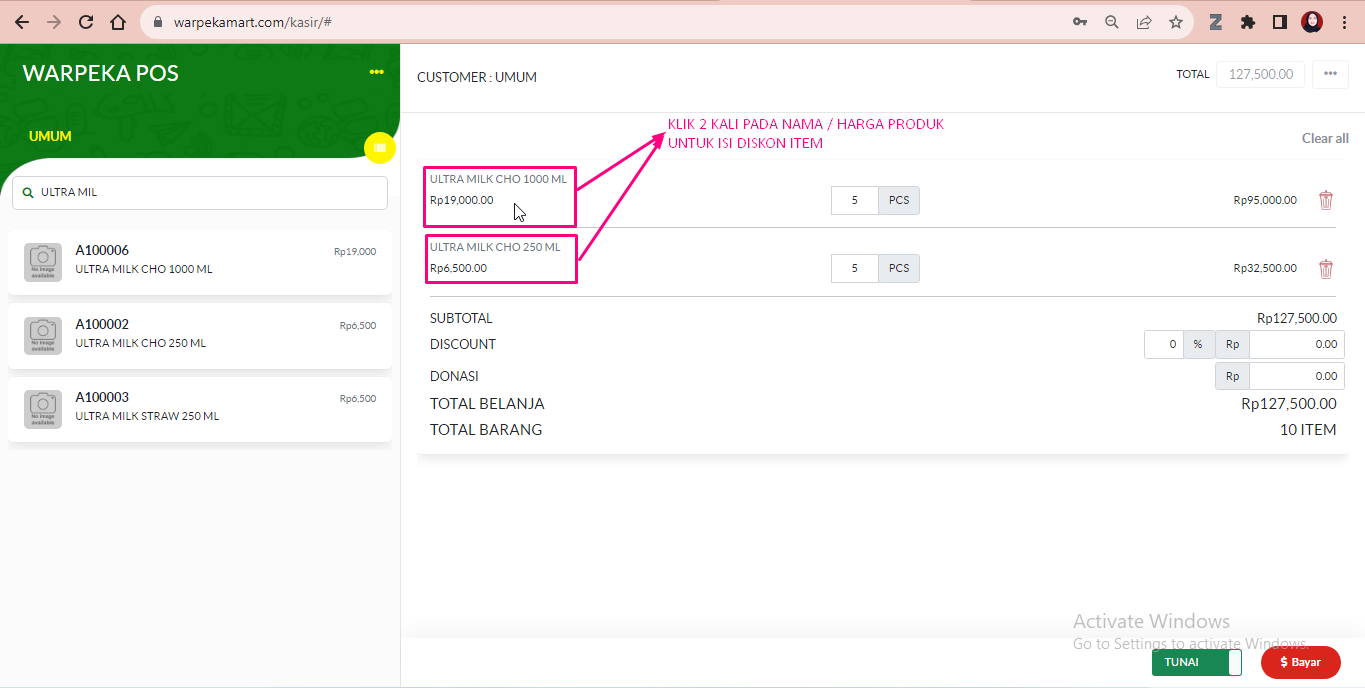Edit quantity of ULTRA MILK CHO 250 ML

click(855, 268)
